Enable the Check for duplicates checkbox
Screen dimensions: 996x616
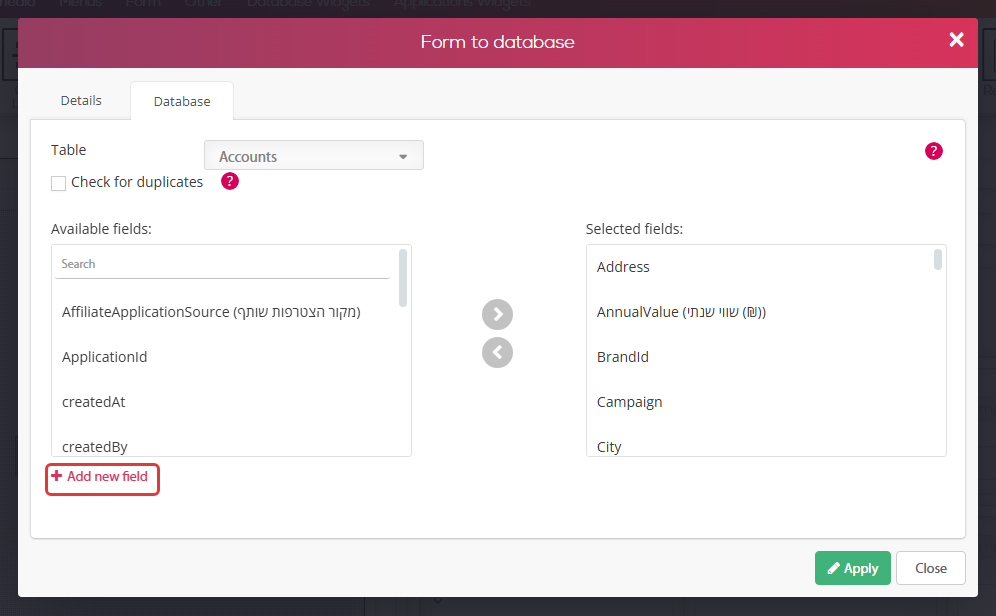(x=58, y=184)
